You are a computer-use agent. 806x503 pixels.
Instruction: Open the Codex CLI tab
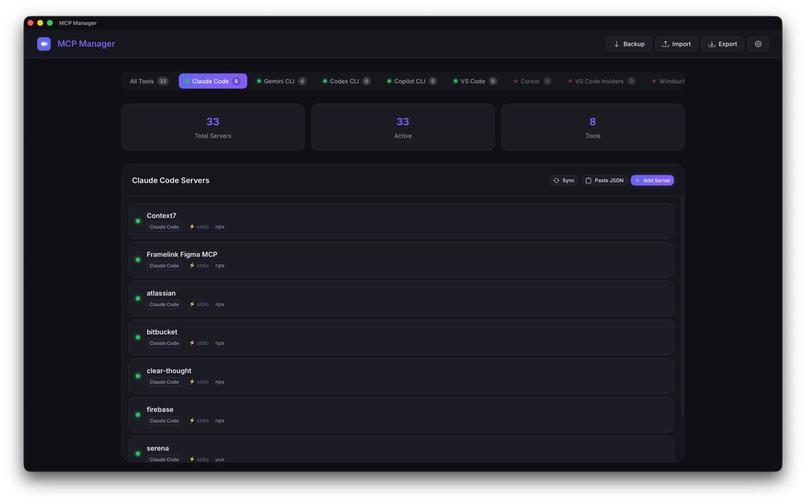(346, 81)
